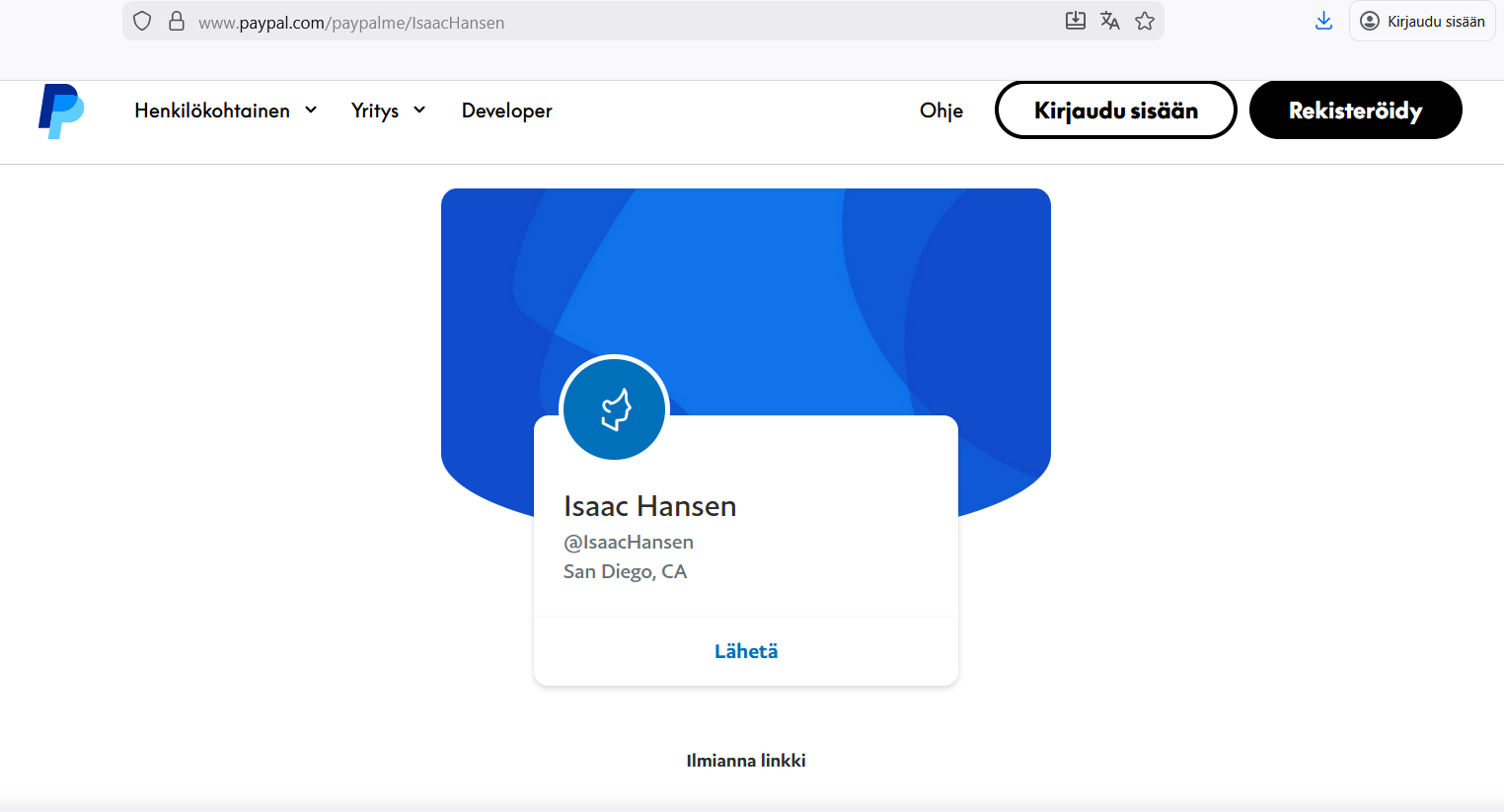Click the @IsaacHansen username text
This screenshot has width=1504, height=812.
click(x=629, y=542)
